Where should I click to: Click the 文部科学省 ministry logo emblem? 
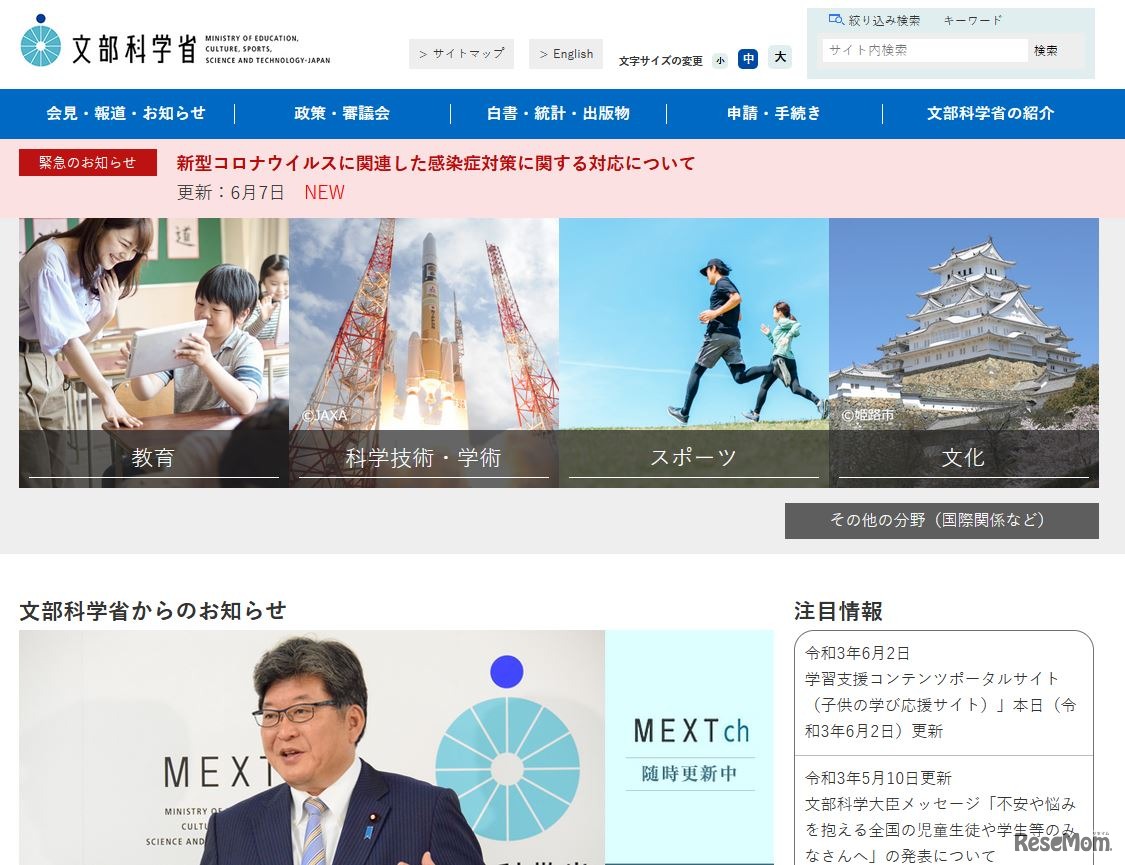point(39,41)
